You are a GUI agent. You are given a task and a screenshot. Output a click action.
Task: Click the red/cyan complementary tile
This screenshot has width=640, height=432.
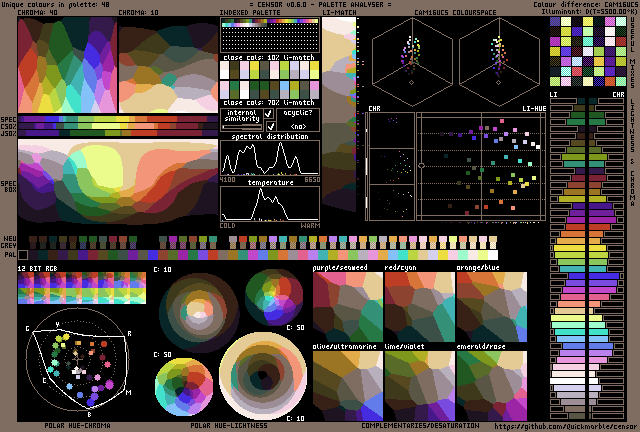tap(420, 307)
